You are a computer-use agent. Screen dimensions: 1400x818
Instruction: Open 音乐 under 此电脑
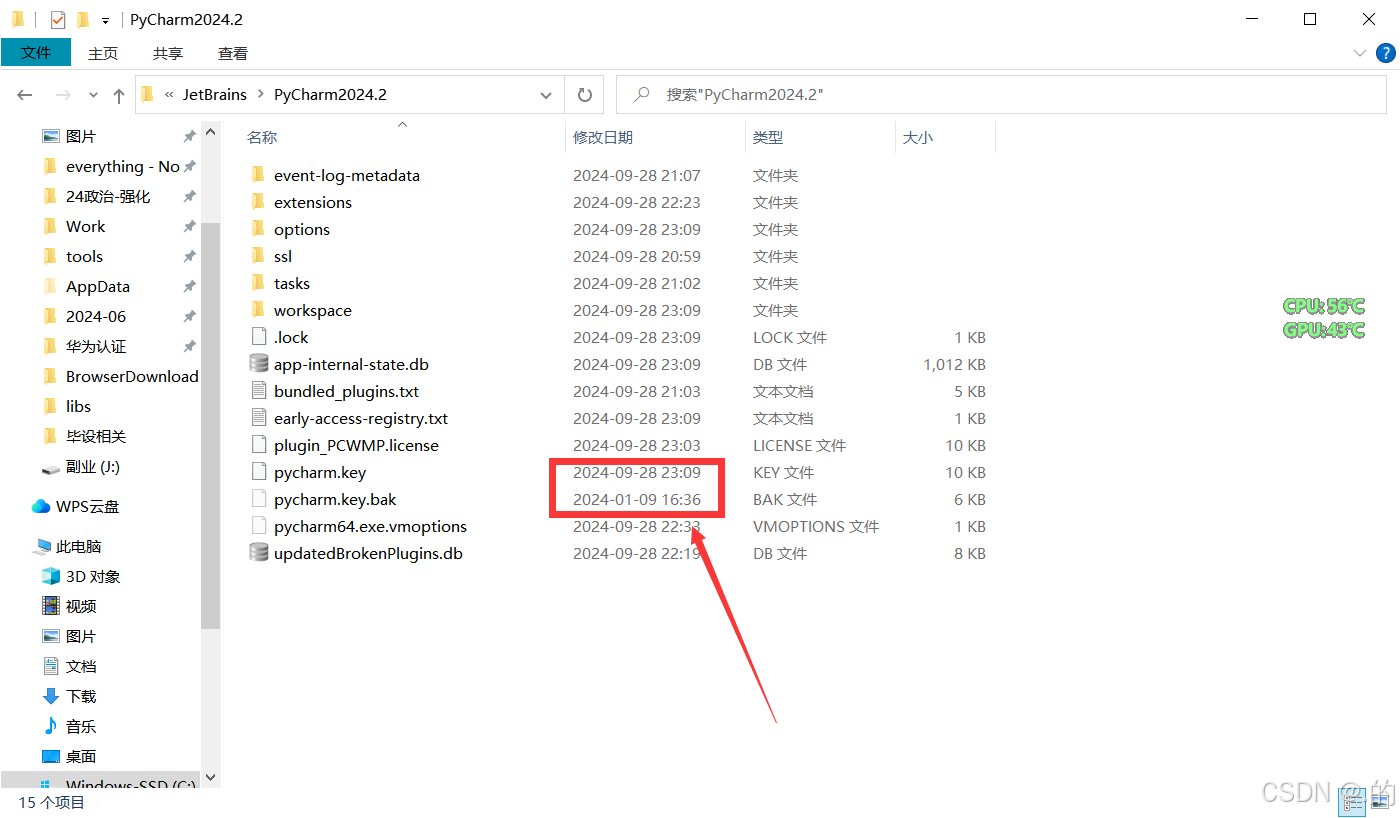tap(81, 726)
